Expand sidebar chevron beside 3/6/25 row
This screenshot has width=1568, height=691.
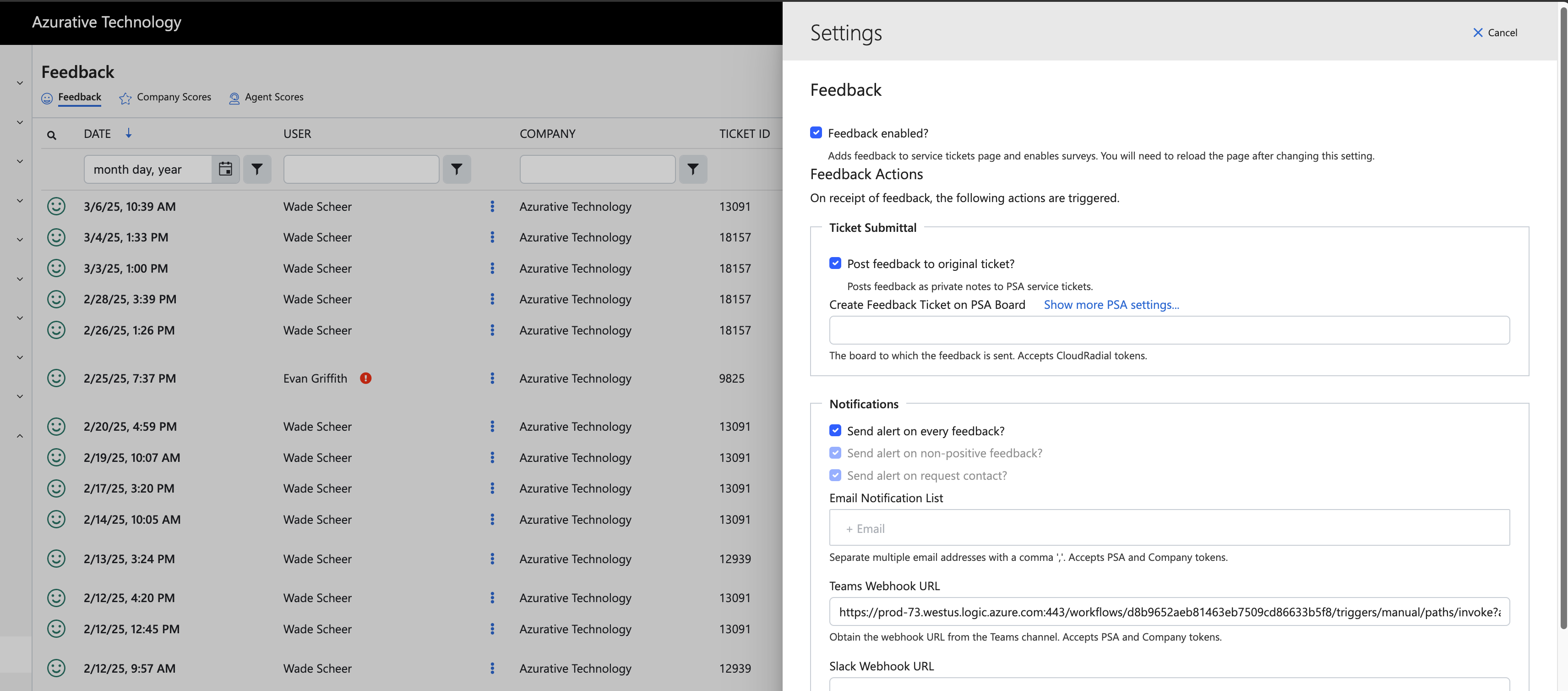(x=20, y=201)
